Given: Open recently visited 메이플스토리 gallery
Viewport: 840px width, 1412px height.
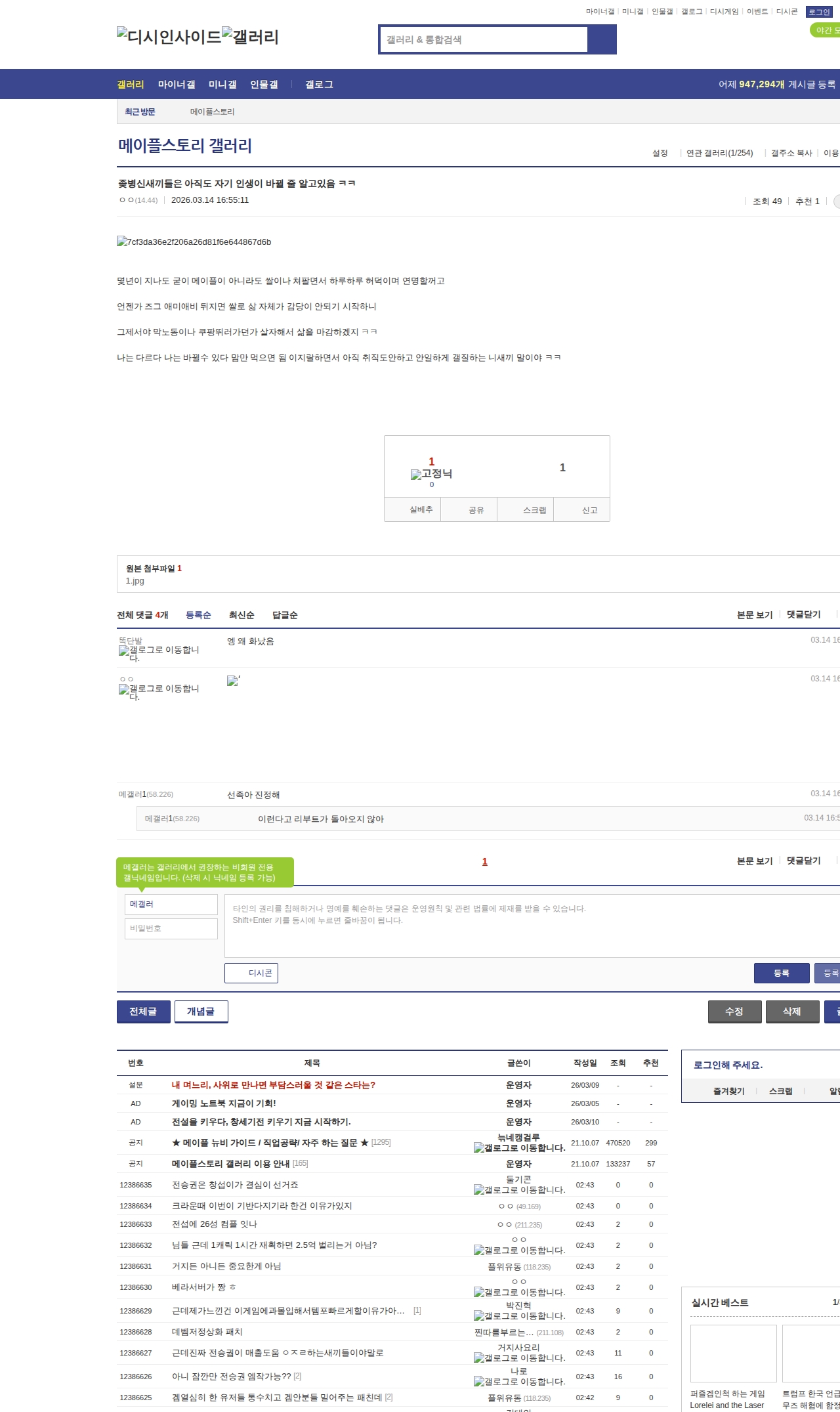Looking at the screenshot, I should 213,112.
